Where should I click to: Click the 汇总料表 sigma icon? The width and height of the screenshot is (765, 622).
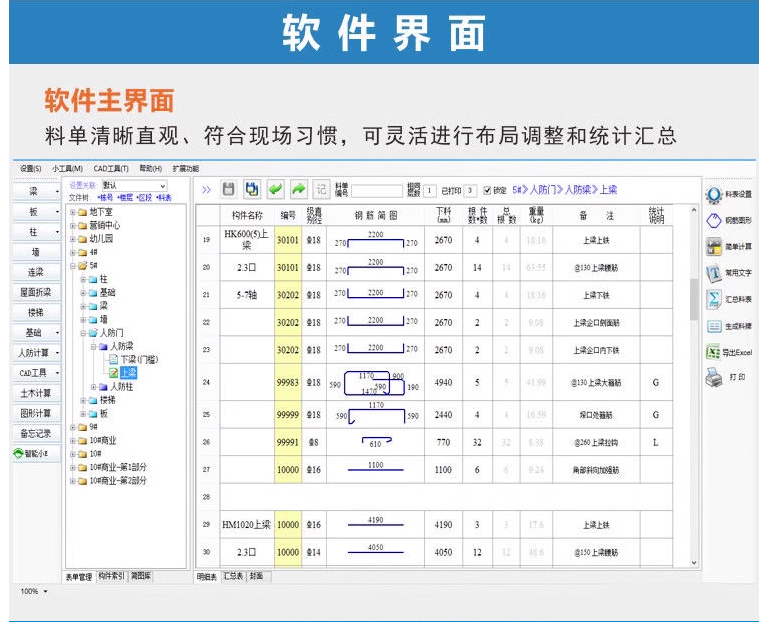[714, 299]
